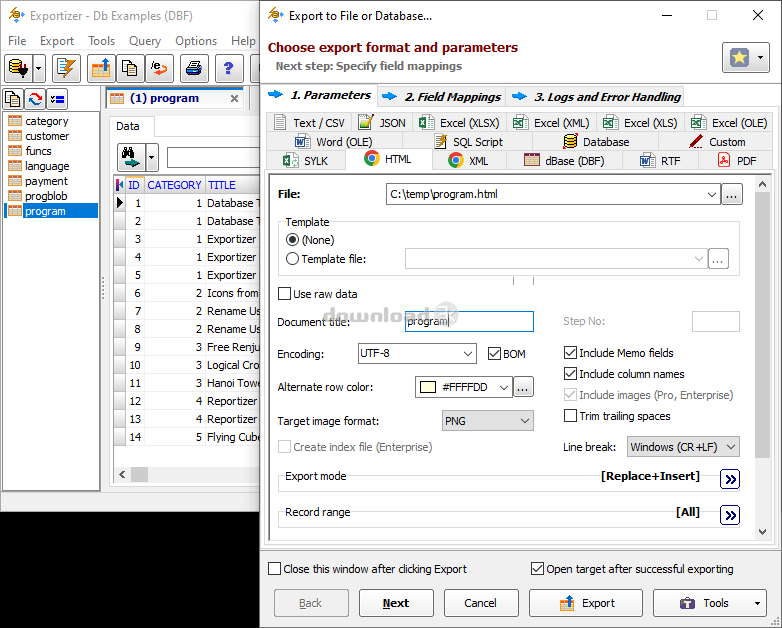The image size is (782, 628).
Task: Open color picker with ... button
Action: (523, 387)
